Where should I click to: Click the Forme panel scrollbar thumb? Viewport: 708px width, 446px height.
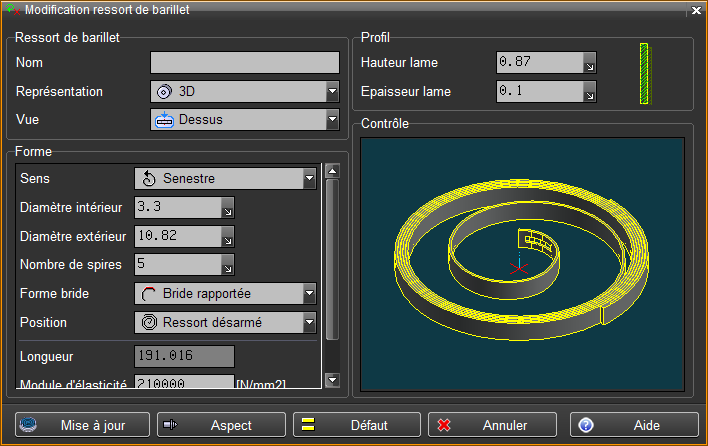tap(332, 260)
